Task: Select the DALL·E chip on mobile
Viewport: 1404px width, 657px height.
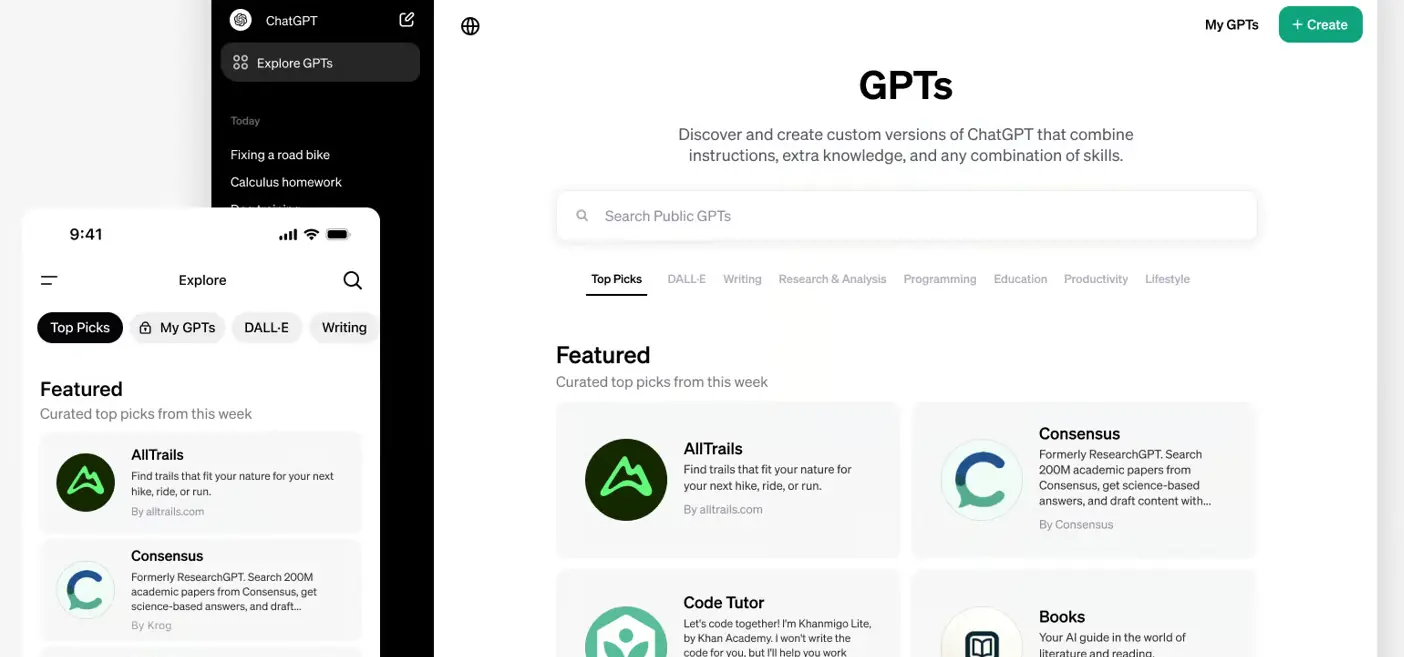Action: [267, 328]
